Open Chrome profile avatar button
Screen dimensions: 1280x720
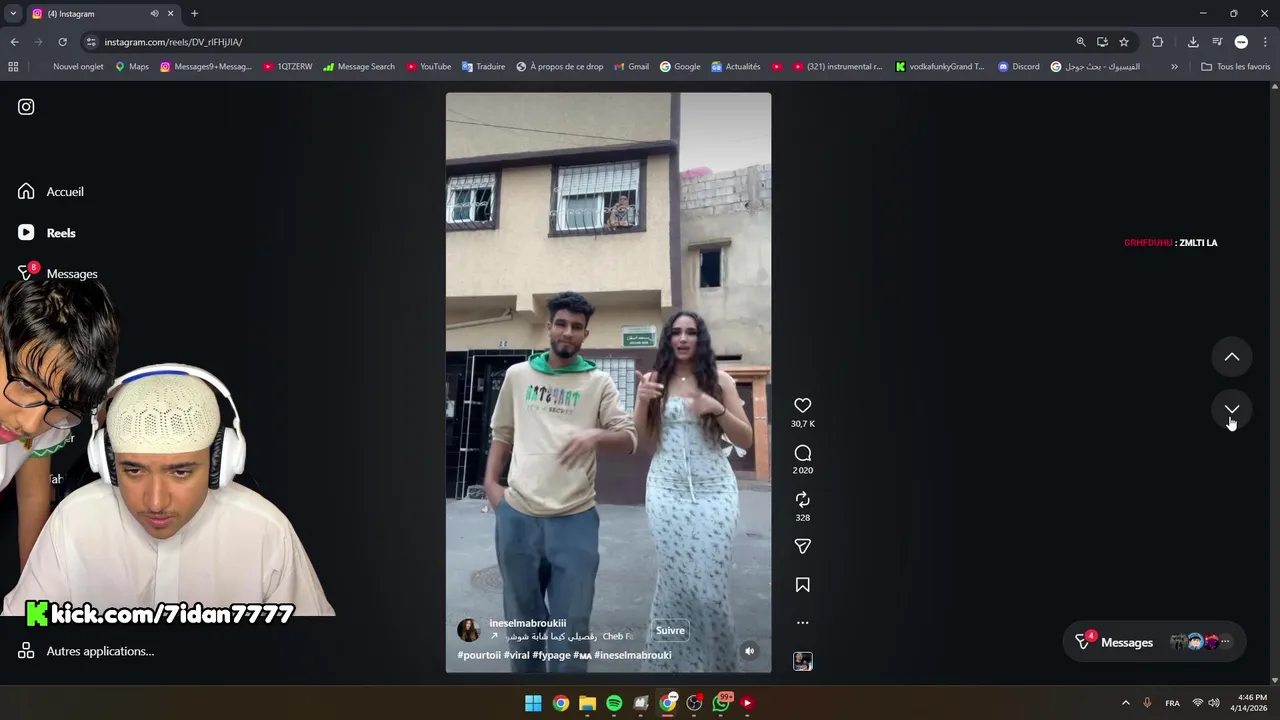[x=1241, y=42]
